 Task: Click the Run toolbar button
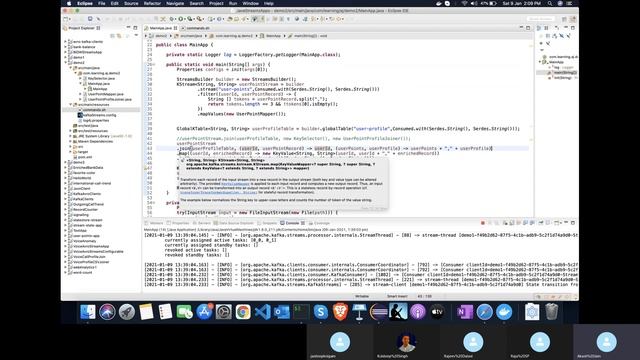pyautogui.click(x=180, y=19)
